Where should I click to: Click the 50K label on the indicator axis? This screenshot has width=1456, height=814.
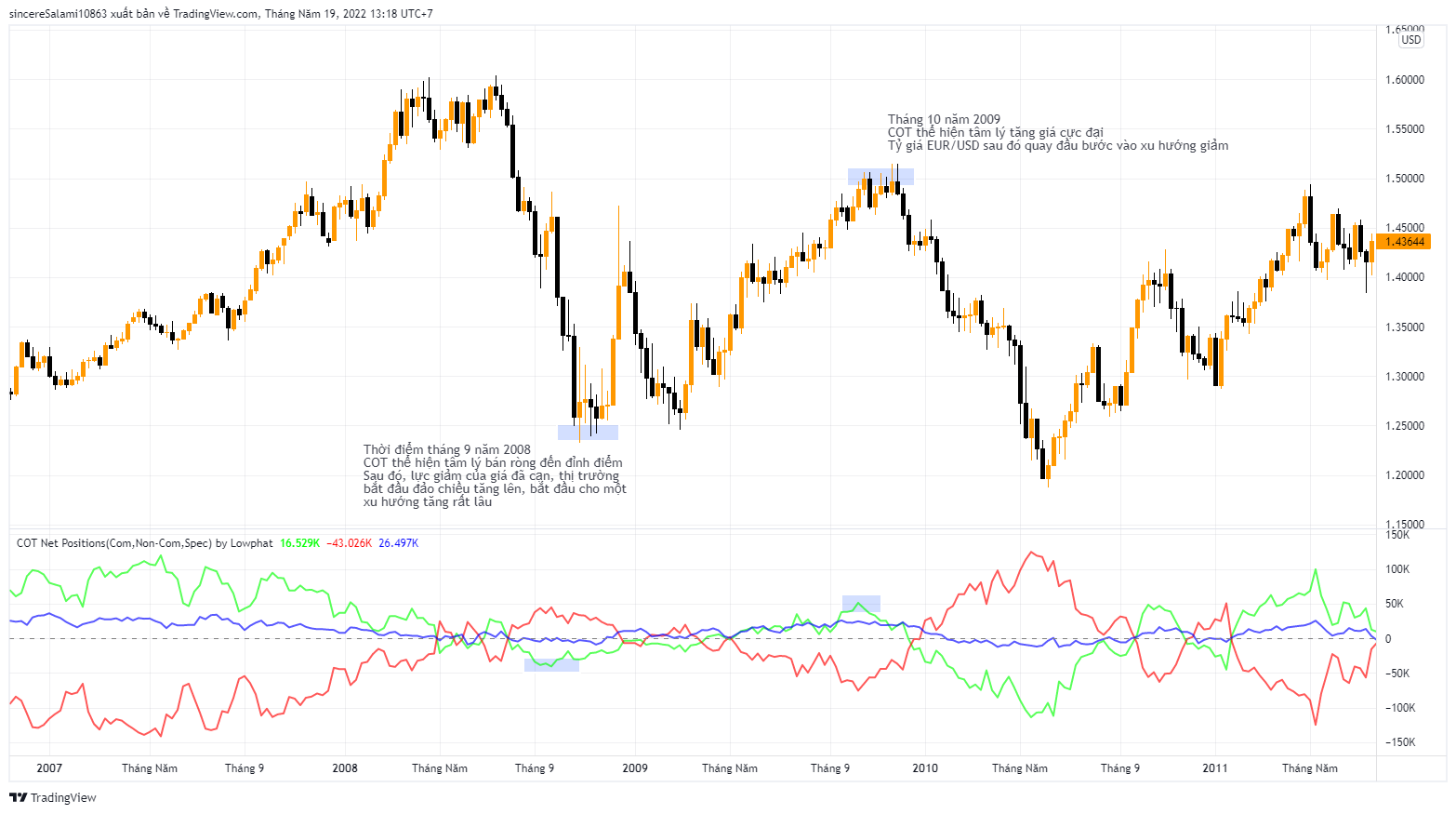coord(1395,604)
